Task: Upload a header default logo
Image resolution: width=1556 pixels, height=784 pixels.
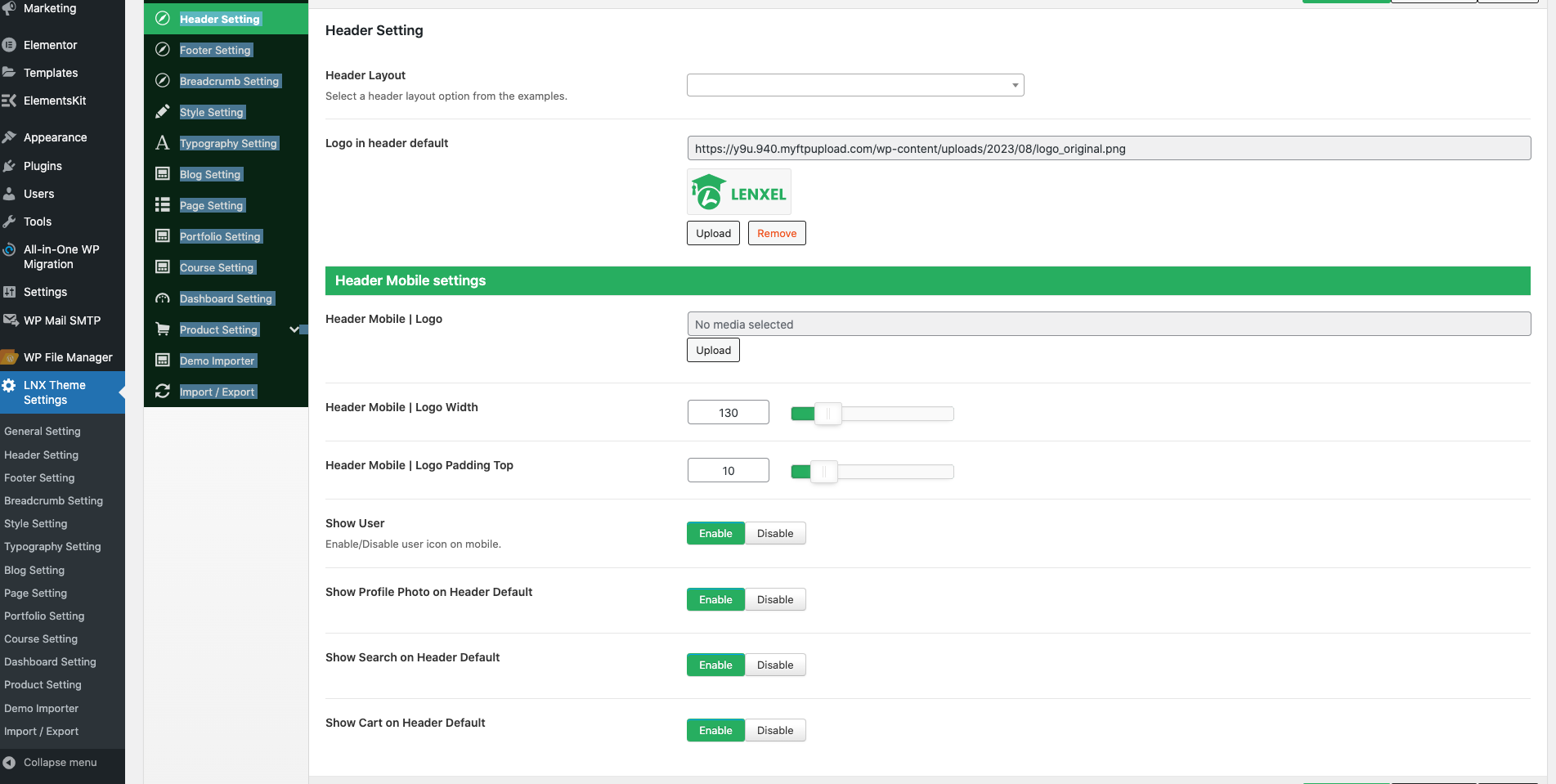Action: point(713,233)
